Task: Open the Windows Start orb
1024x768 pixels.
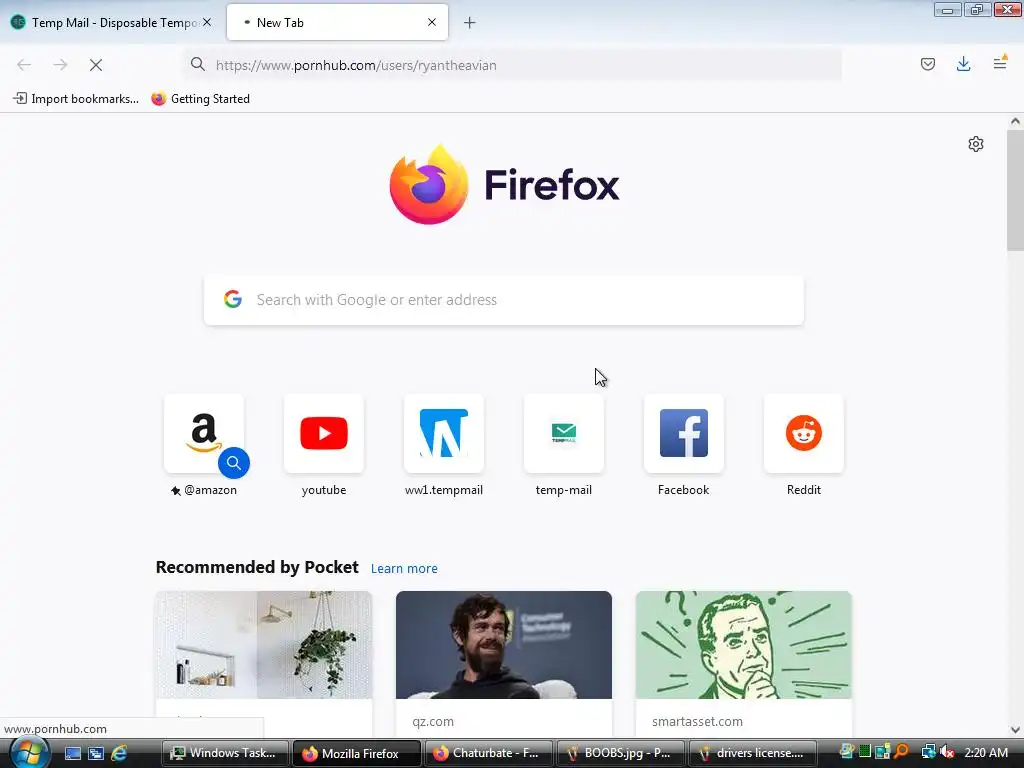Action: click(x=28, y=753)
